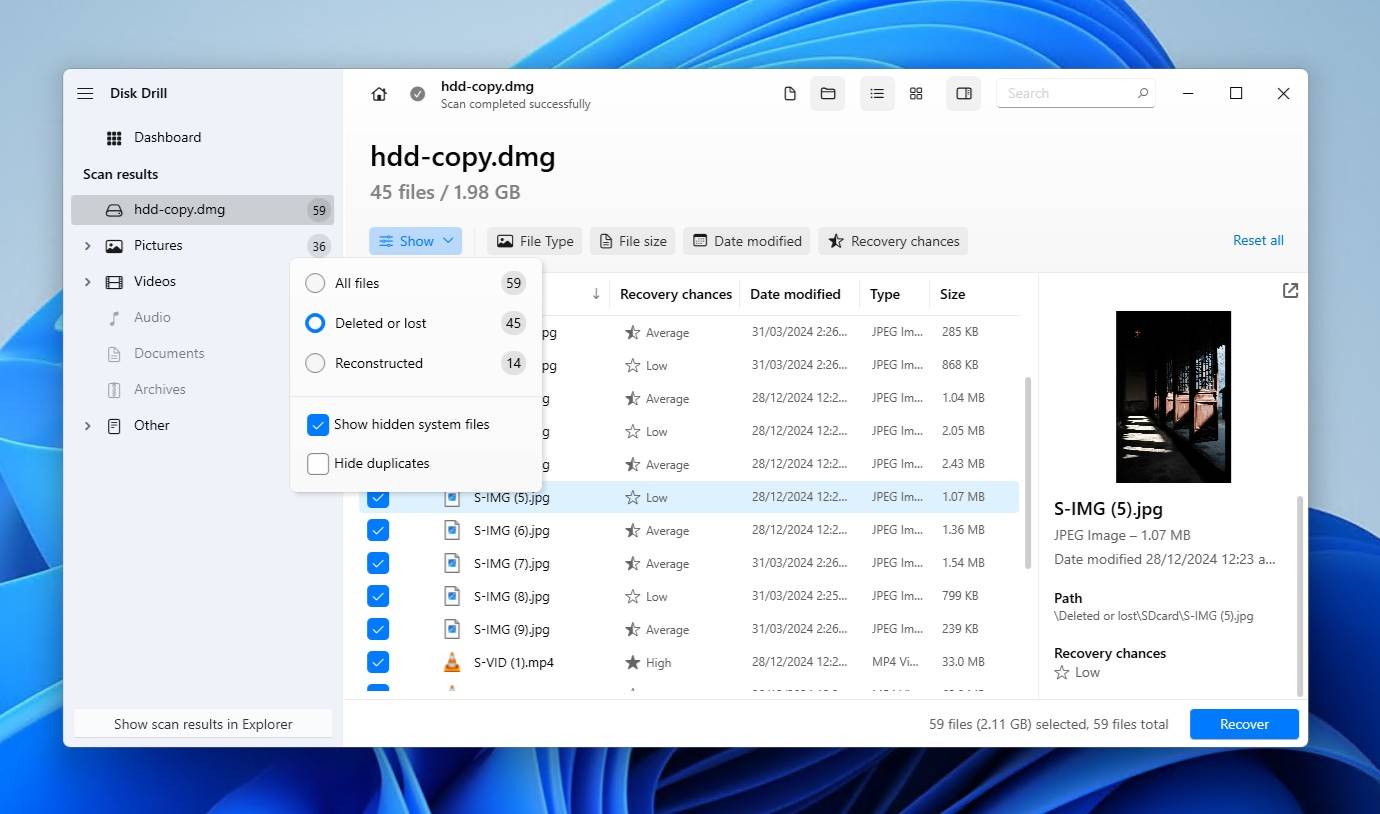Click the VLC icon of S-VID (1).mp4
This screenshot has height=814, width=1380.
click(452, 662)
